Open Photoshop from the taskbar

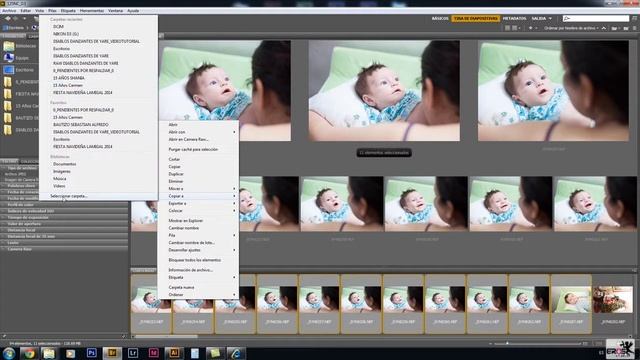91,353
